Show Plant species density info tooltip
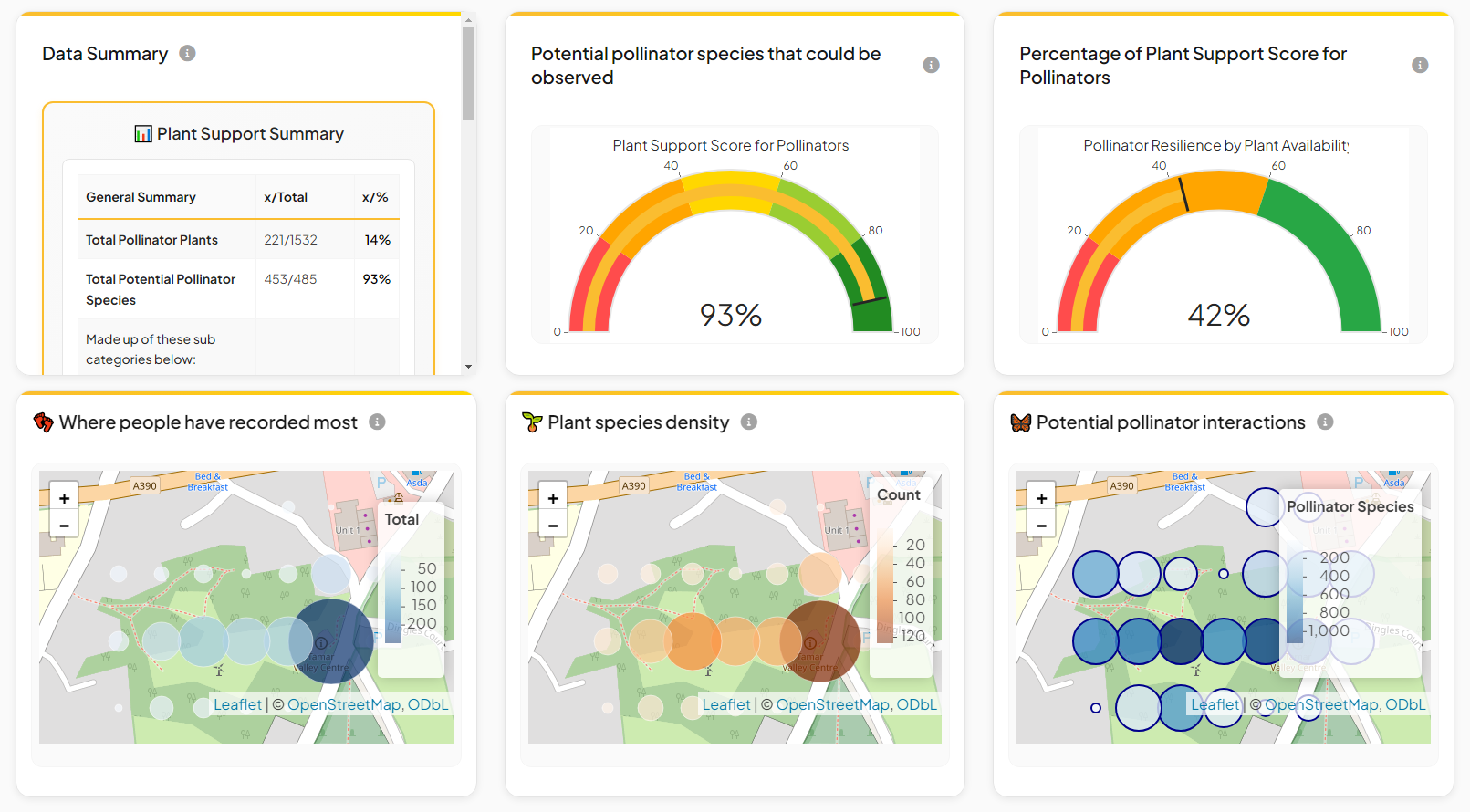The image size is (1470, 812). [x=749, y=422]
